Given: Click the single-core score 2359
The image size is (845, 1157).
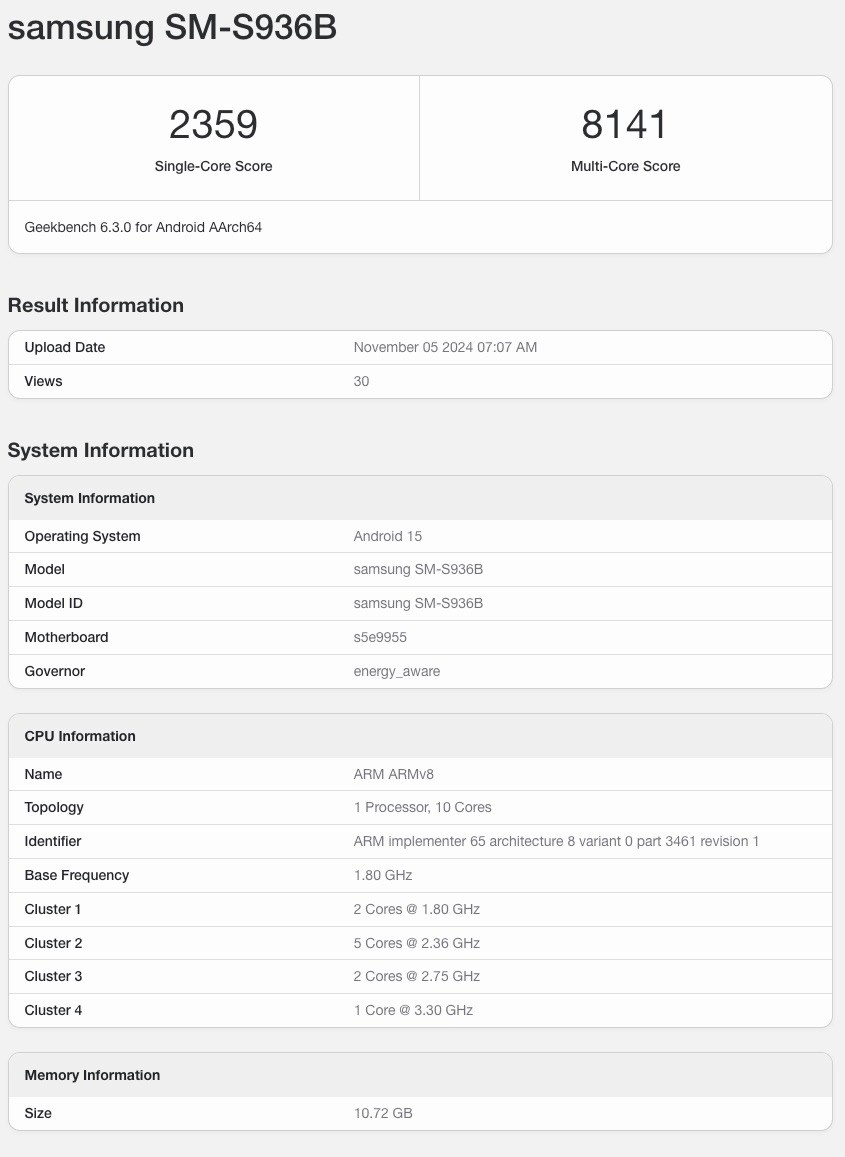Looking at the screenshot, I should coord(213,125).
